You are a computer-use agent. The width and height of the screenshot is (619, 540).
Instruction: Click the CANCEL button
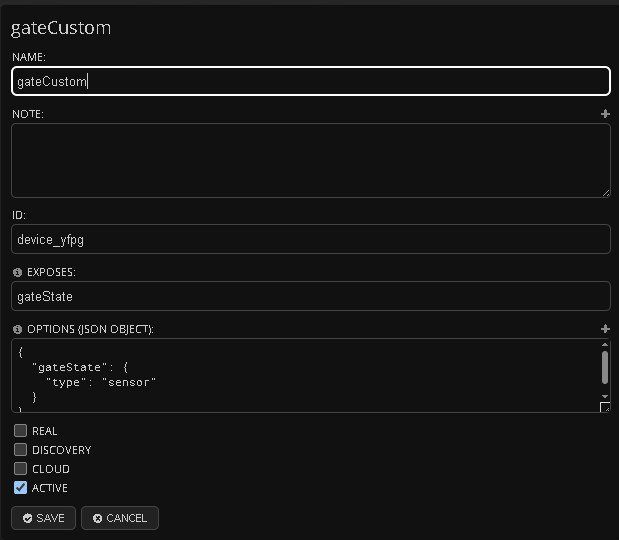(120, 518)
